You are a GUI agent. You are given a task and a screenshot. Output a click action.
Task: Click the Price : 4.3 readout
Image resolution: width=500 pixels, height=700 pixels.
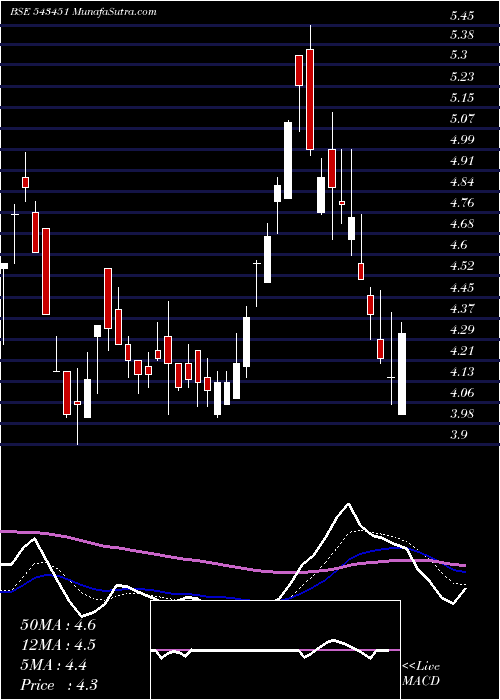pyautogui.click(x=59, y=685)
